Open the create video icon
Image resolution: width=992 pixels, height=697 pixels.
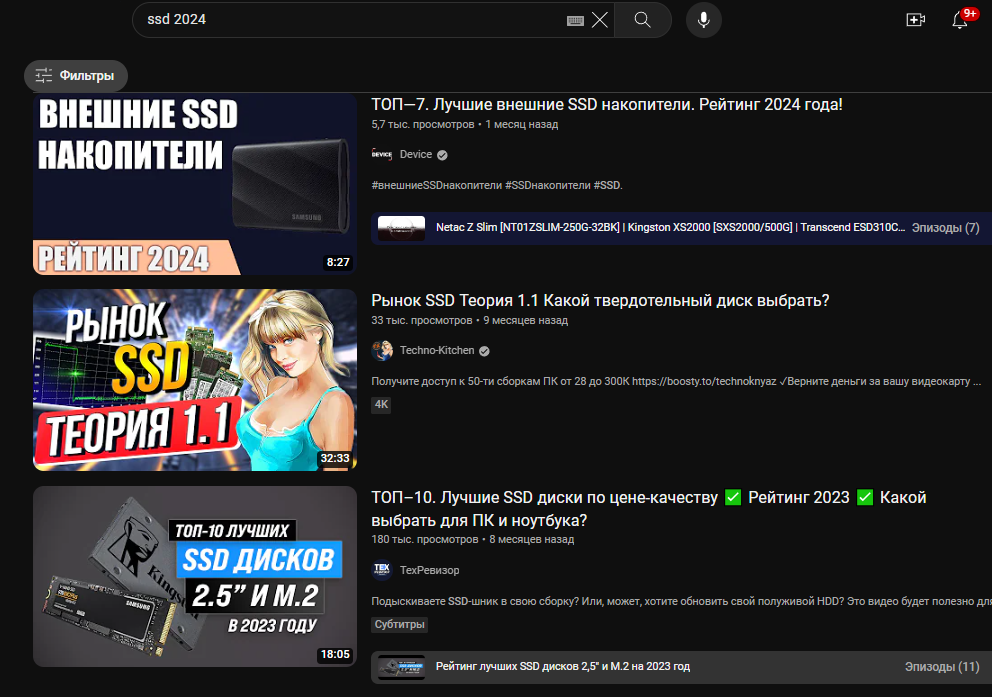tap(915, 20)
